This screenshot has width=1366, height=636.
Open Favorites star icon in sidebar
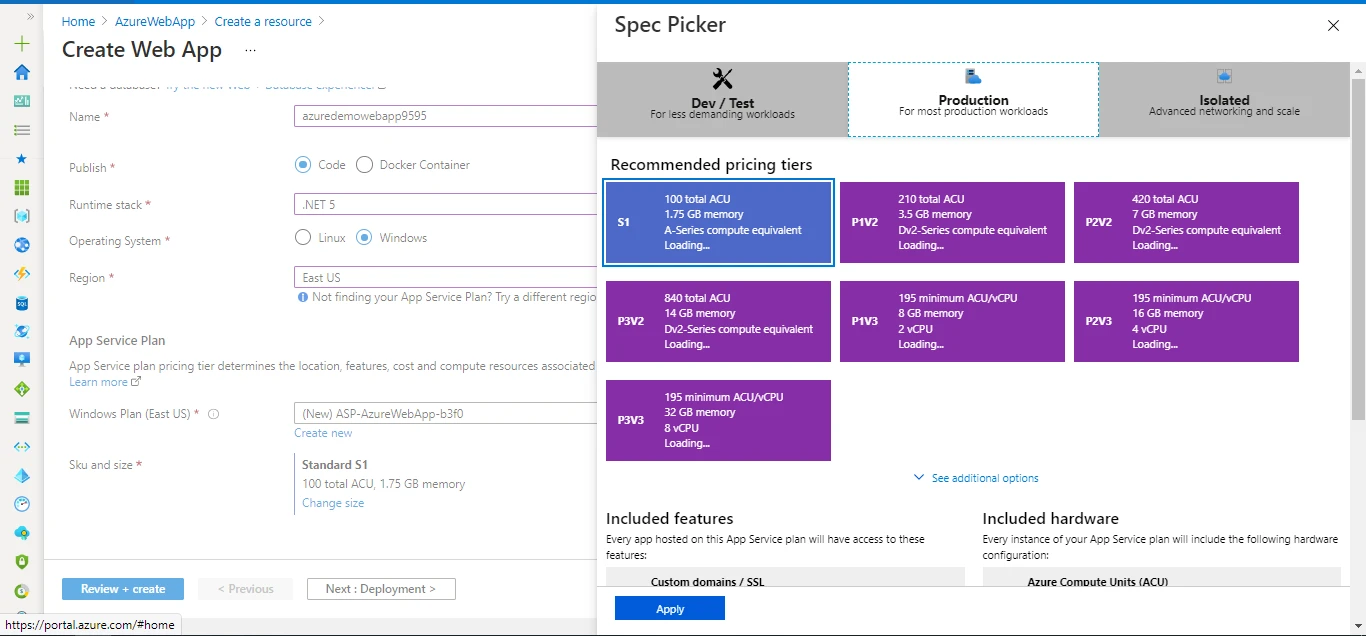21,158
